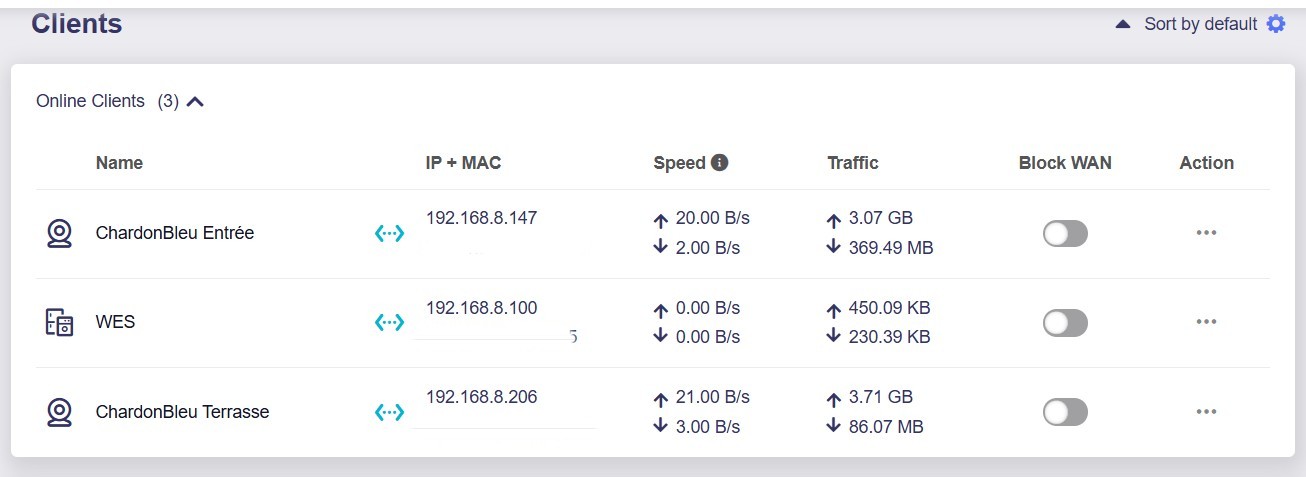Open the action menu for ChardonBleu Entrée
Viewport: 1306px width, 477px height.
(1206, 233)
